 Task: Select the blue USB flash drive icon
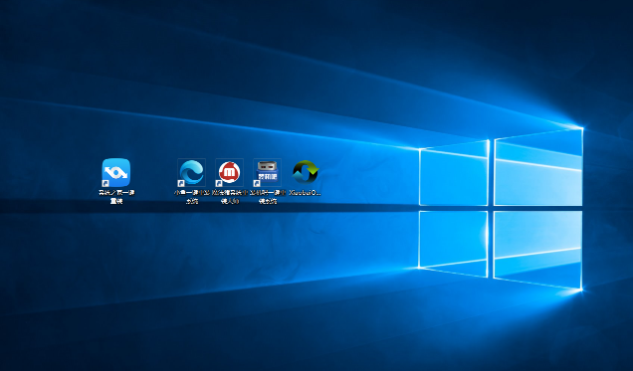tap(267, 172)
